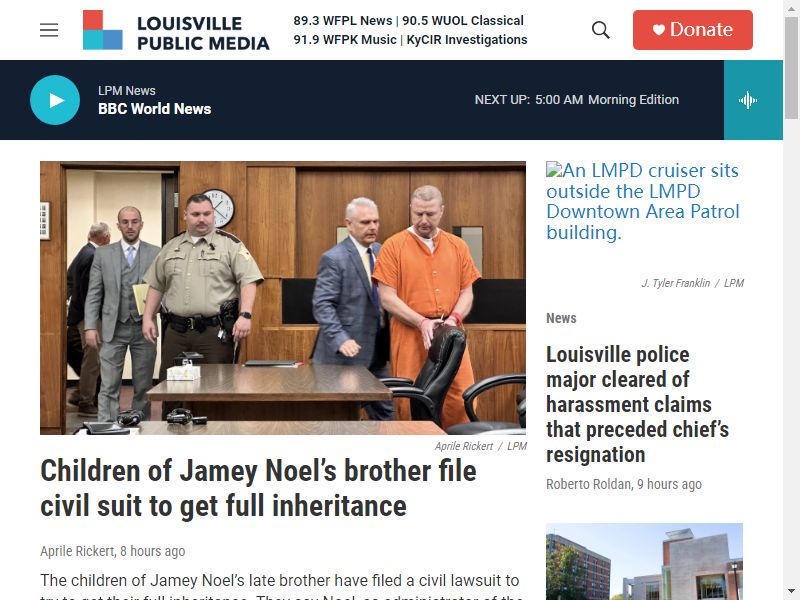
Task: Open KyCIR Investigations
Action: [467, 40]
